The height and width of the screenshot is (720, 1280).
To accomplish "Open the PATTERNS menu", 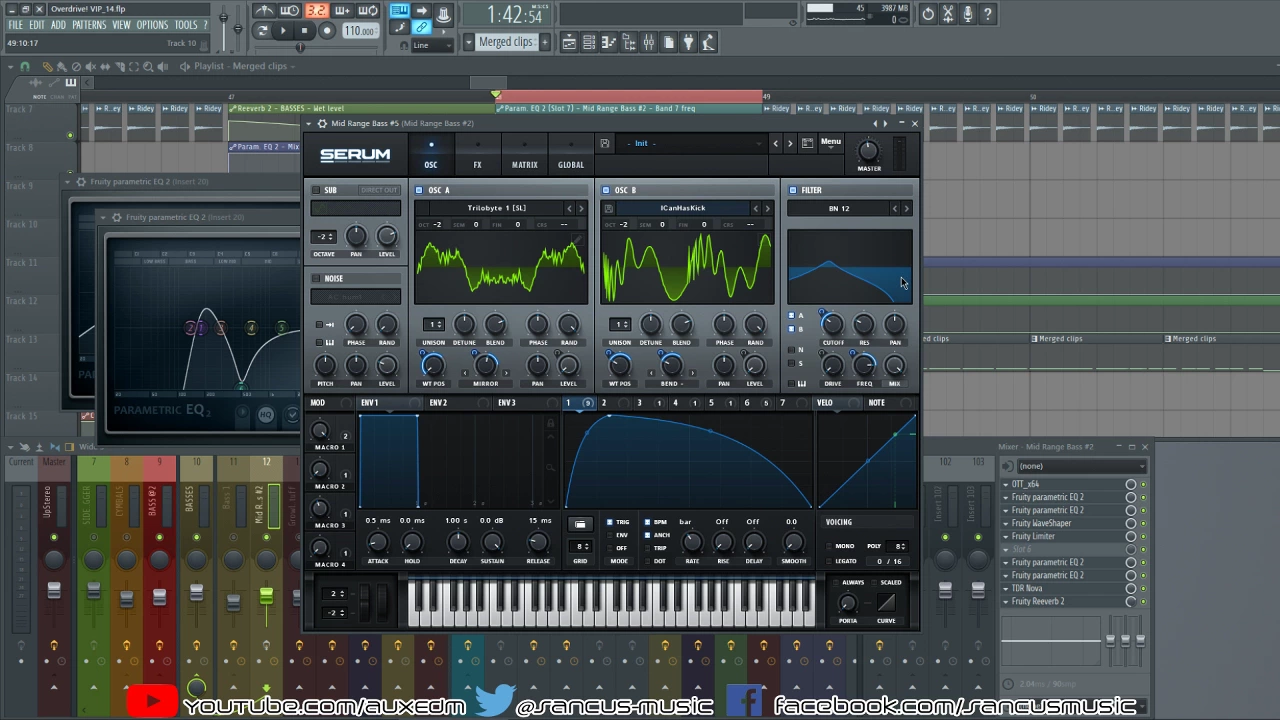I will coord(89,25).
